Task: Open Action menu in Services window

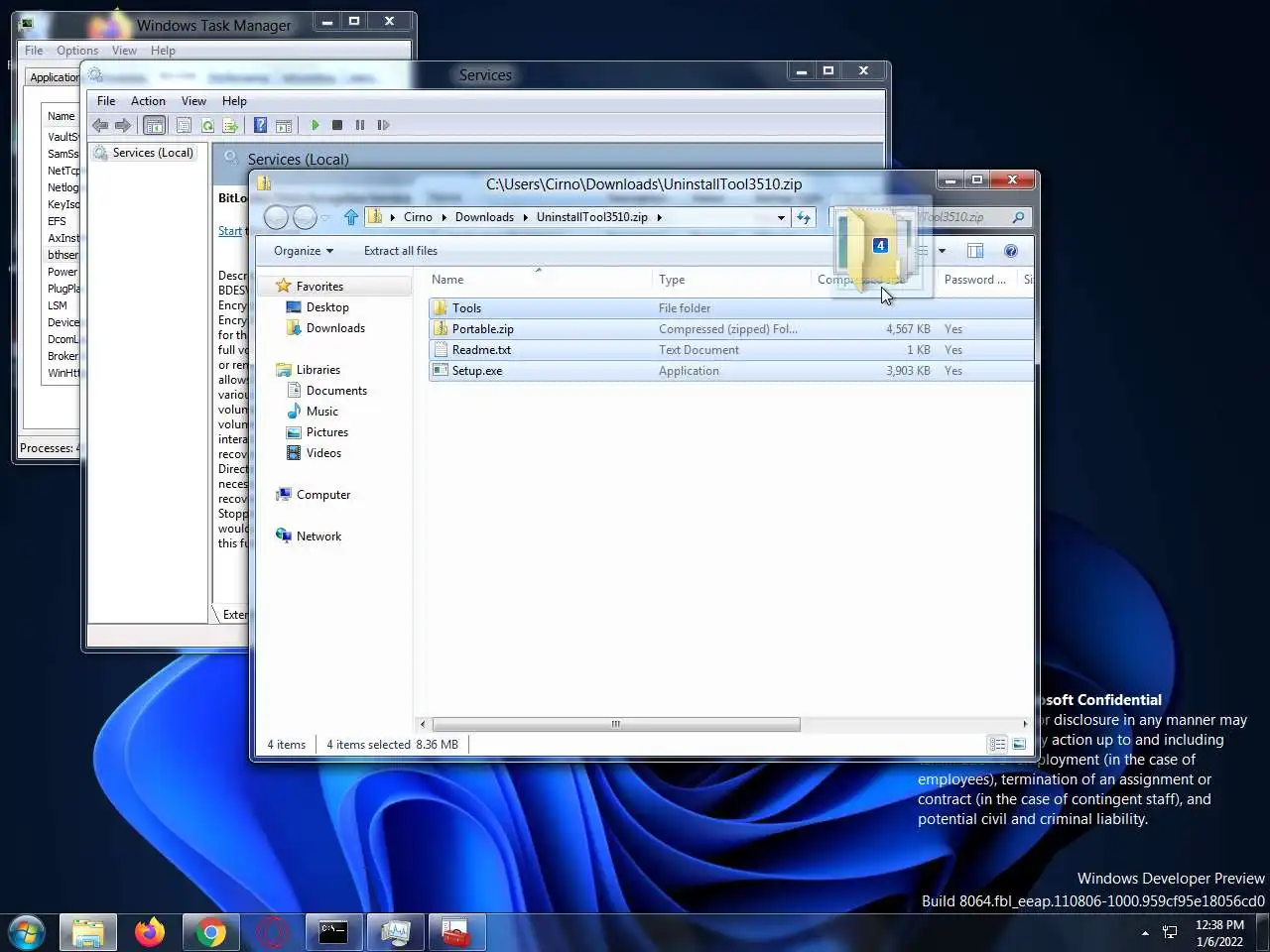Action: [148, 101]
